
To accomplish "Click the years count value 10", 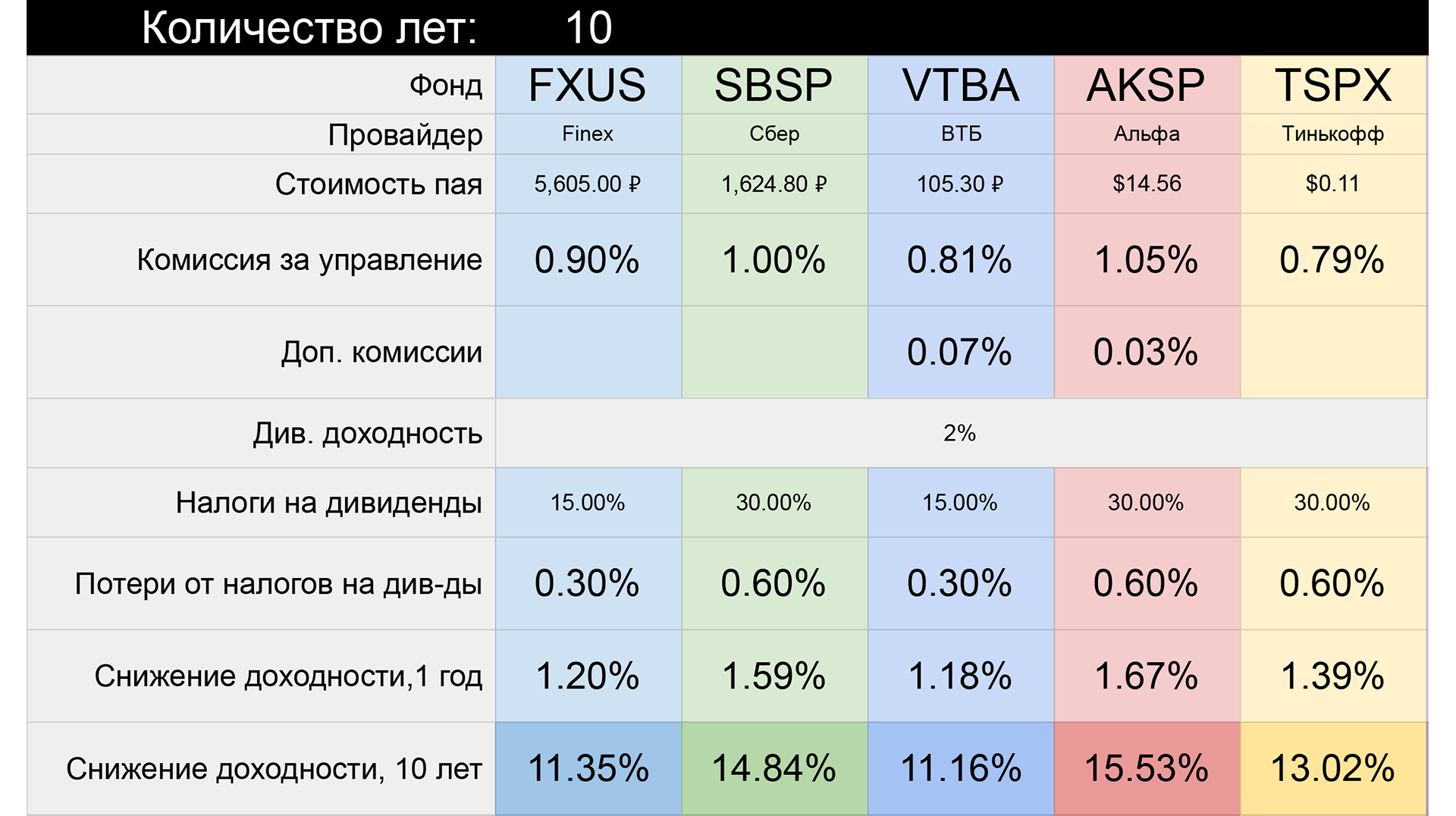I will pyautogui.click(x=588, y=28).
